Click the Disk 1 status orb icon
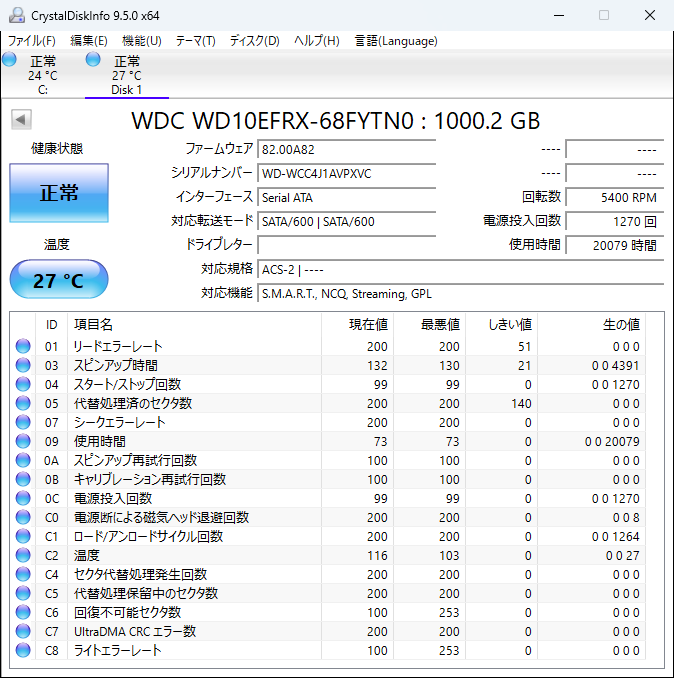Screen dimensions: 674x678 point(93,60)
